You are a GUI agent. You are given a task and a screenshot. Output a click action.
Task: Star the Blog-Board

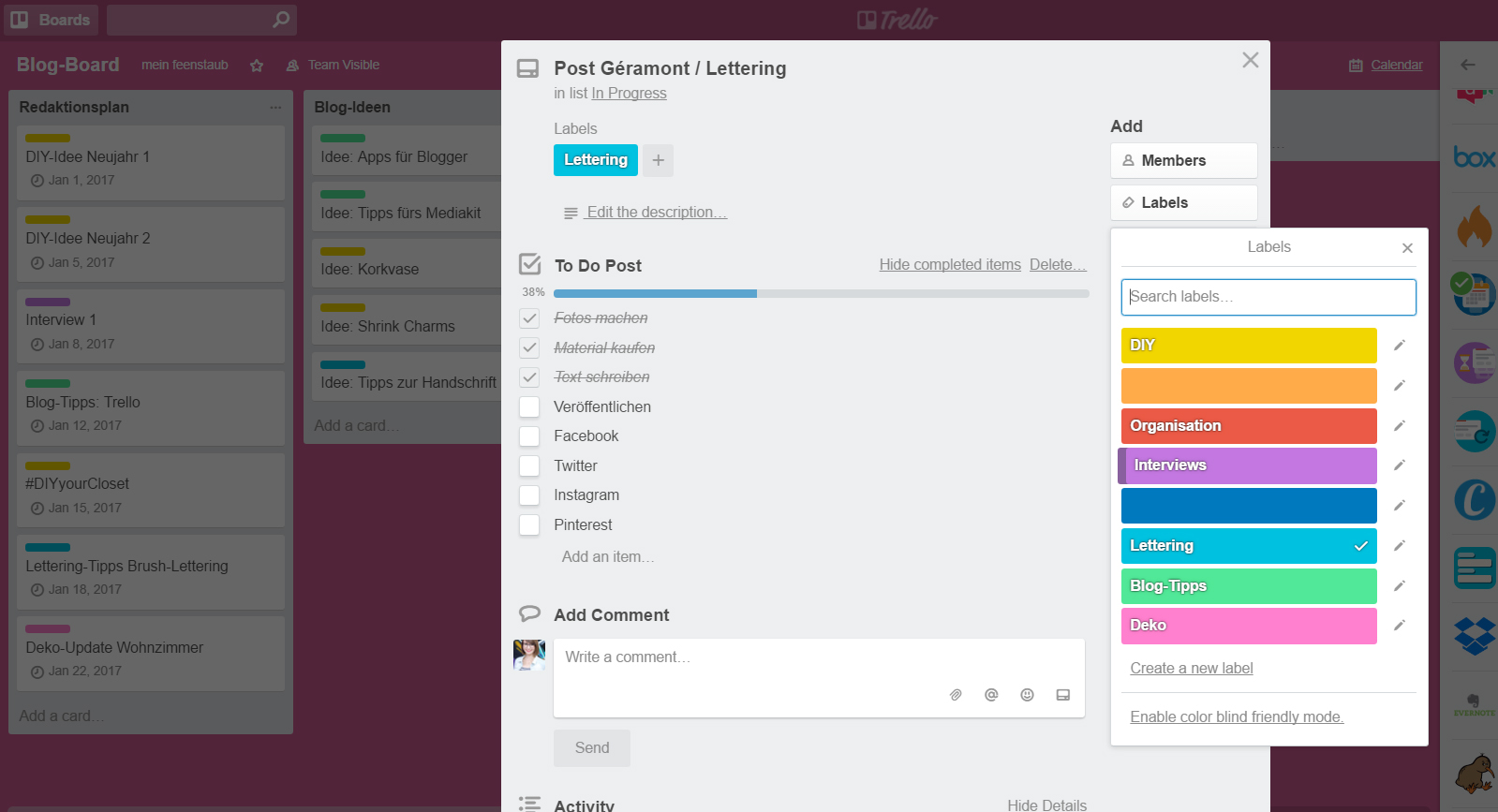tap(257, 66)
